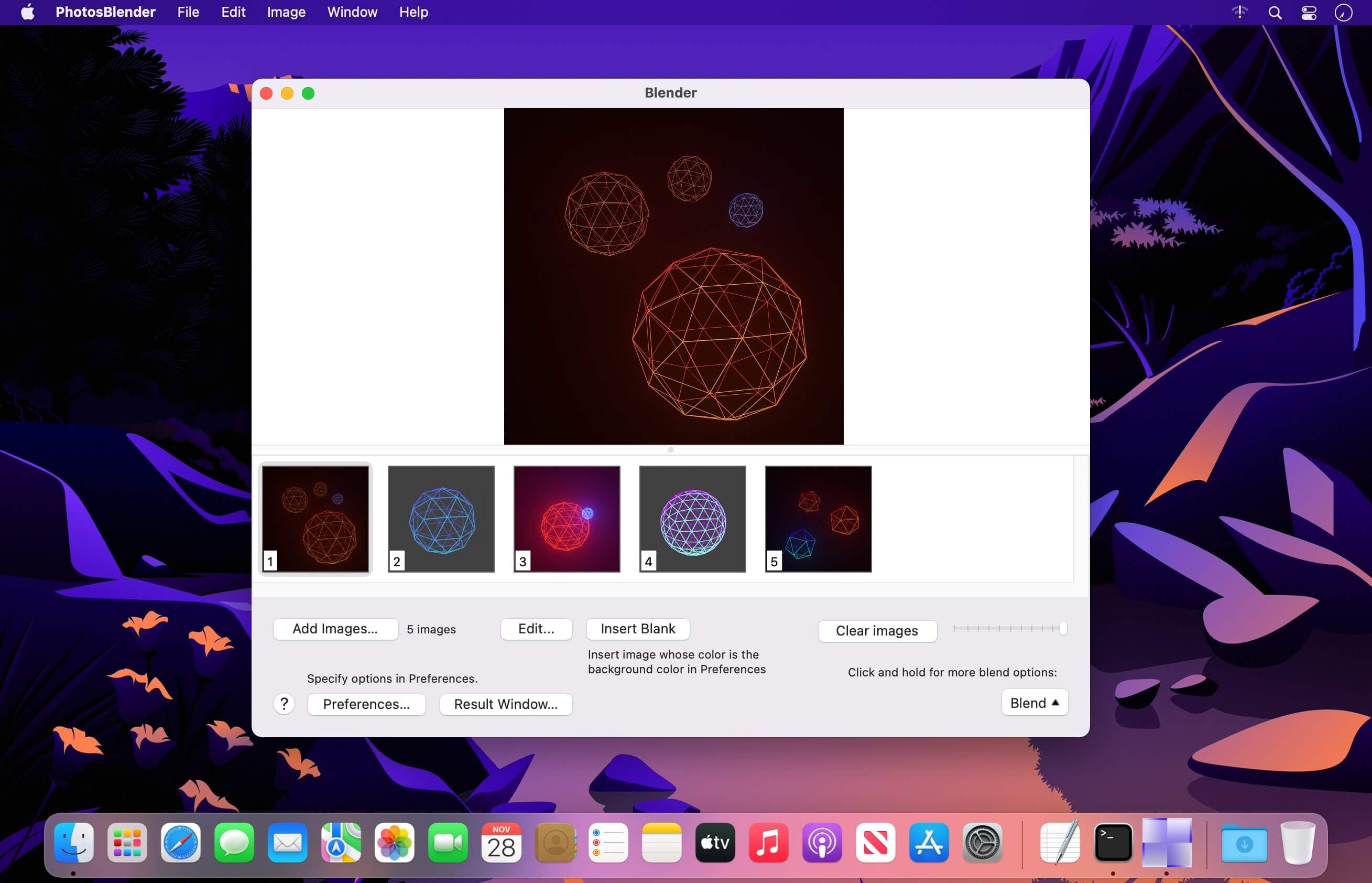Open the Image menu
Image resolution: width=1372 pixels, height=883 pixels.
coord(286,12)
